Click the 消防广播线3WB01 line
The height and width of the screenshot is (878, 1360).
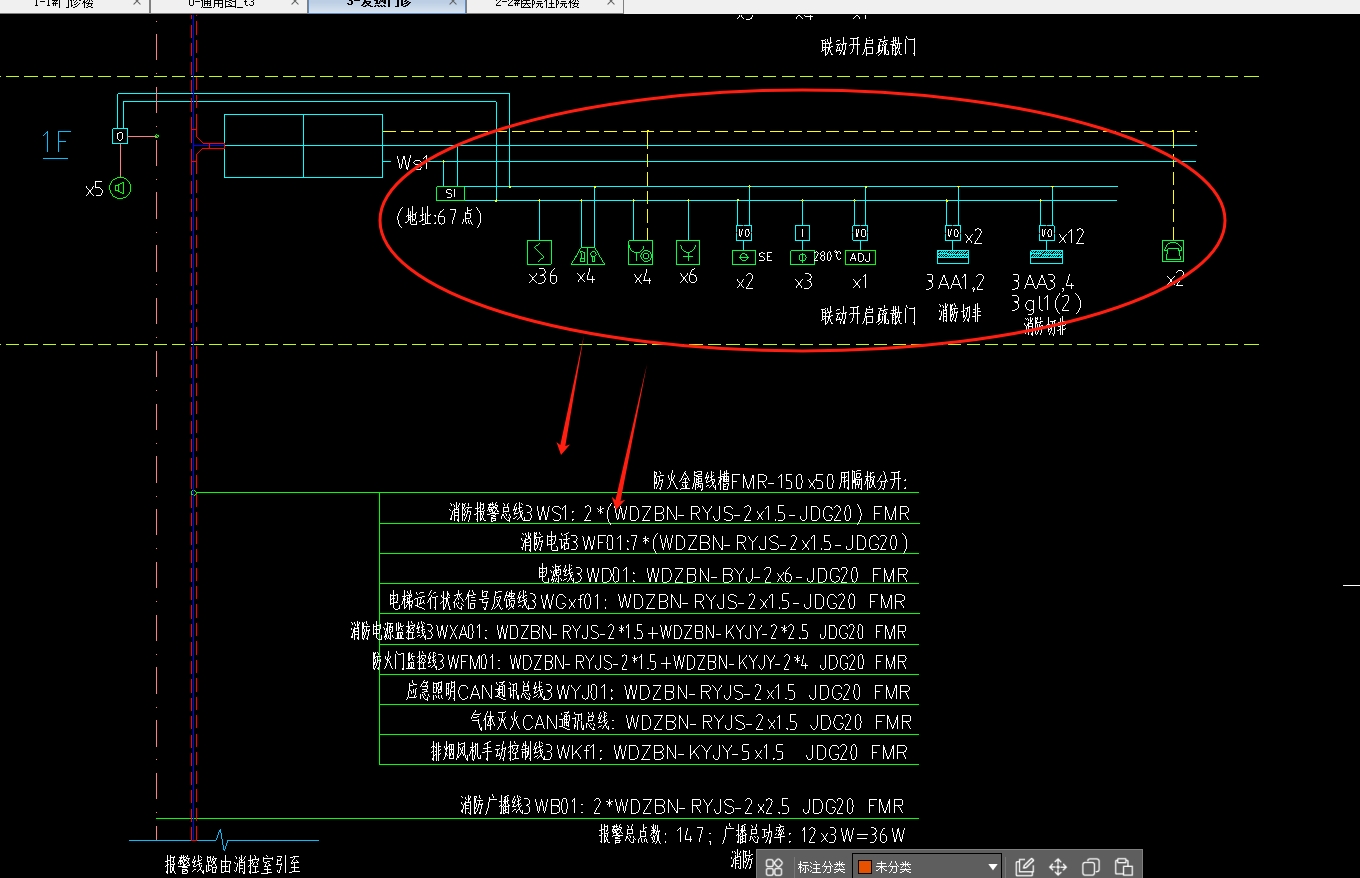(x=682, y=806)
